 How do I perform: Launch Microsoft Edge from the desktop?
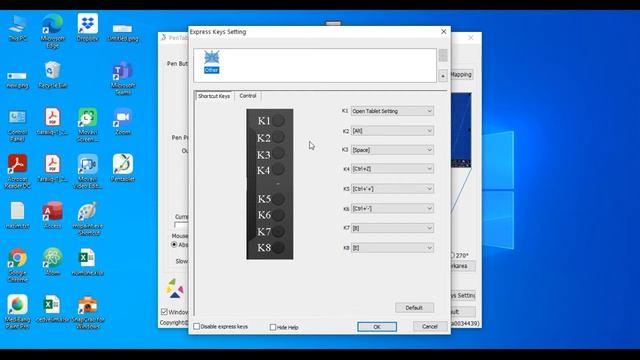pyautogui.click(x=53, y=31)
